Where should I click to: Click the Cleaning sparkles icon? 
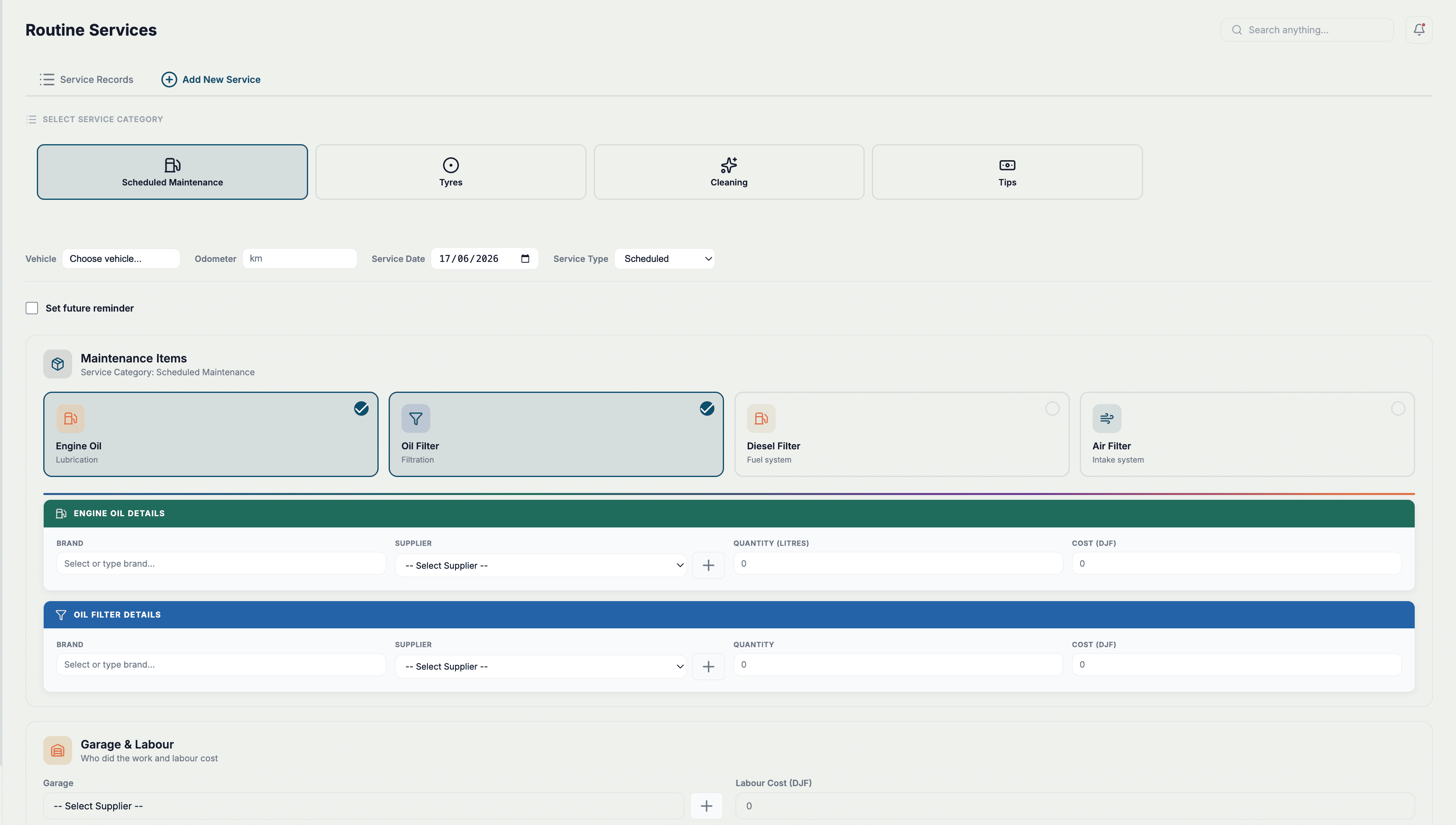pos(729,165)
